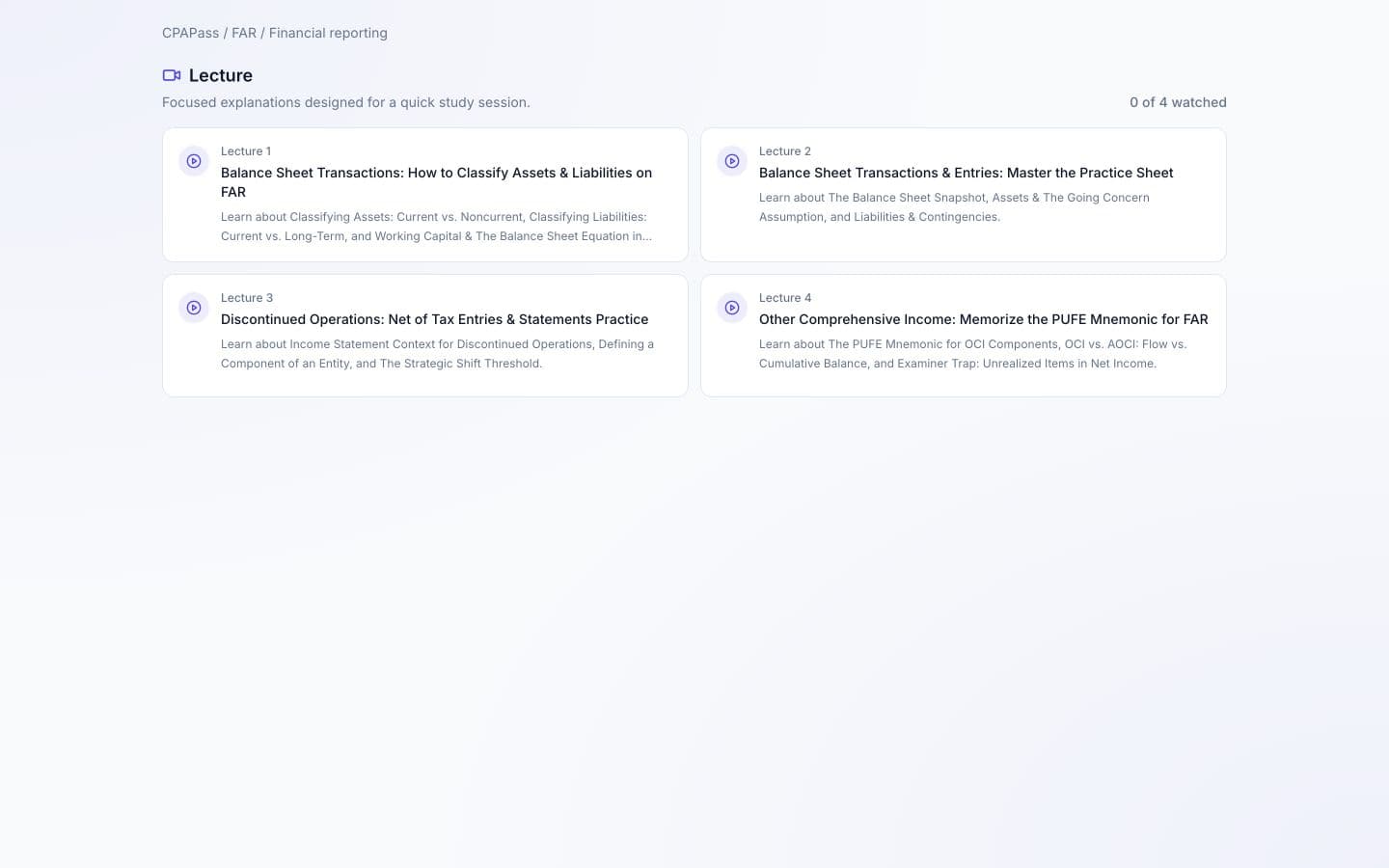Click the 'Lecture 1' label
Screen dimensions: 1389x868
point(246,151)
